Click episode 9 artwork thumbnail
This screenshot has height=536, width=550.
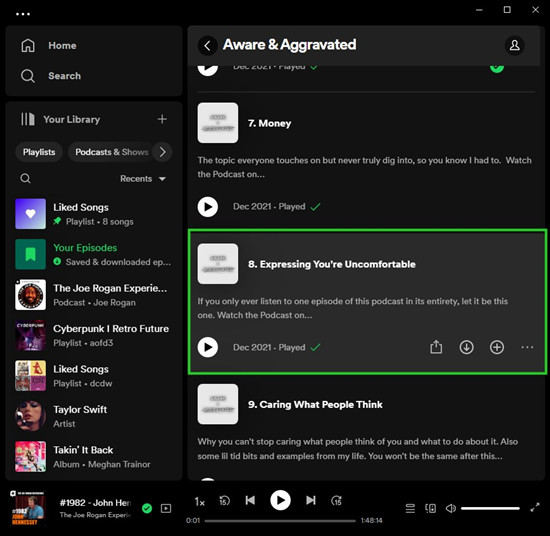(x=218, y=404)
